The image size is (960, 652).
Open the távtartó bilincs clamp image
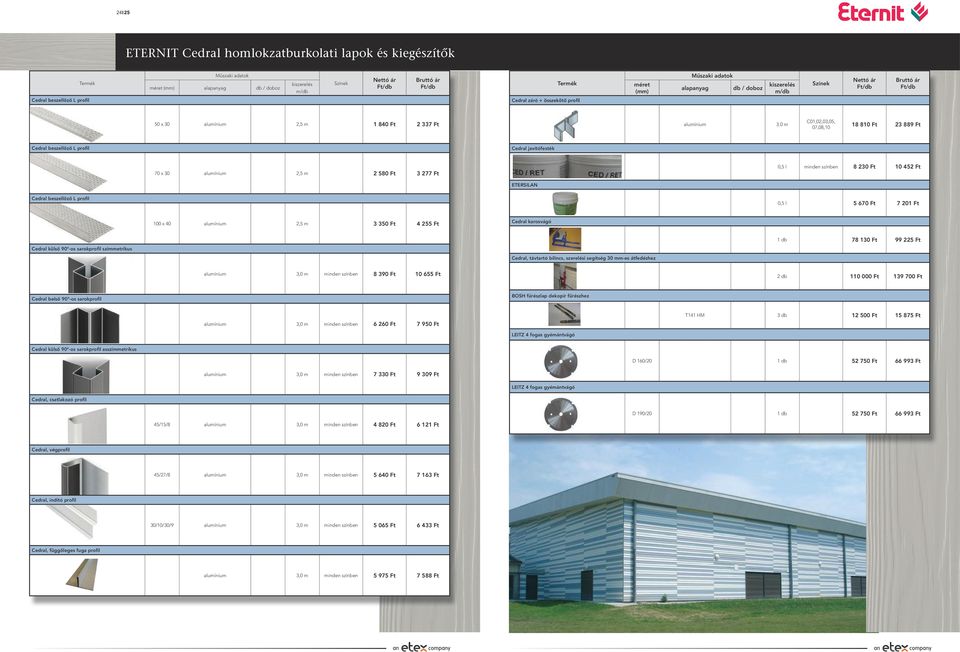[564, 276]
